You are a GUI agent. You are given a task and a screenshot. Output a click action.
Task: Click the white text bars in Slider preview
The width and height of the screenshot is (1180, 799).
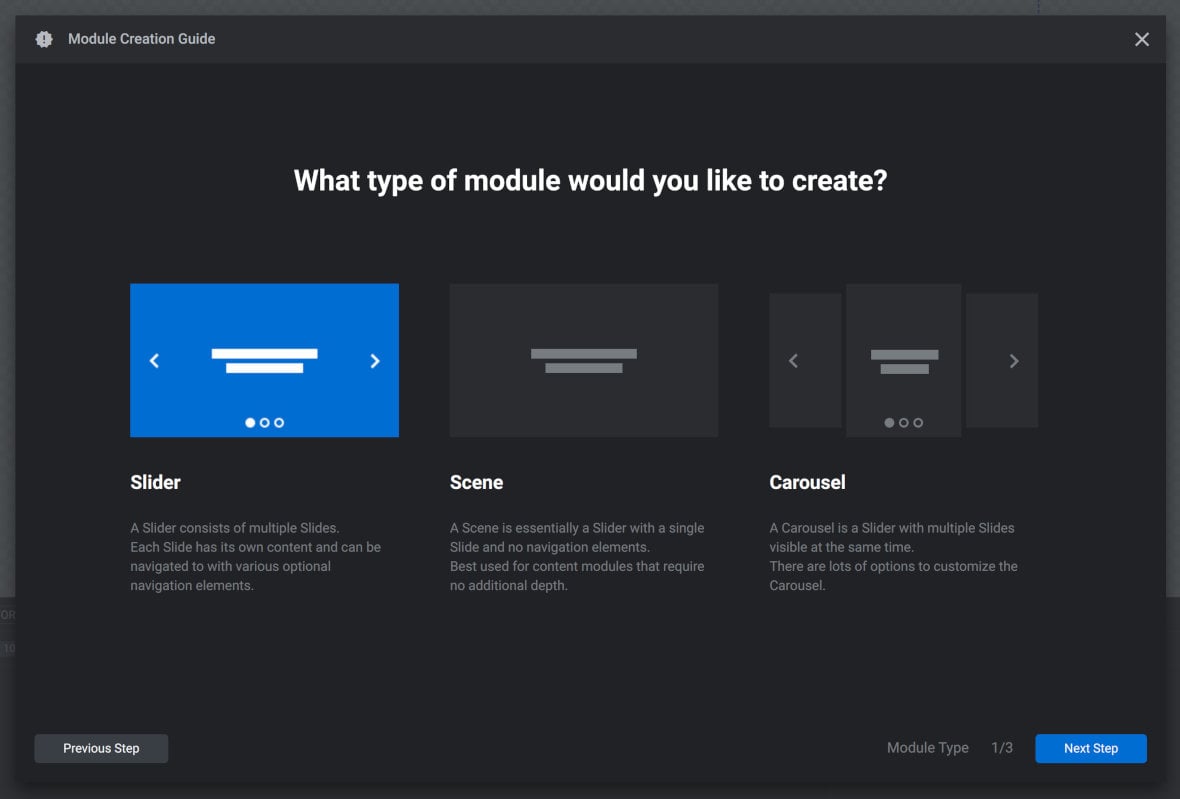264,356
